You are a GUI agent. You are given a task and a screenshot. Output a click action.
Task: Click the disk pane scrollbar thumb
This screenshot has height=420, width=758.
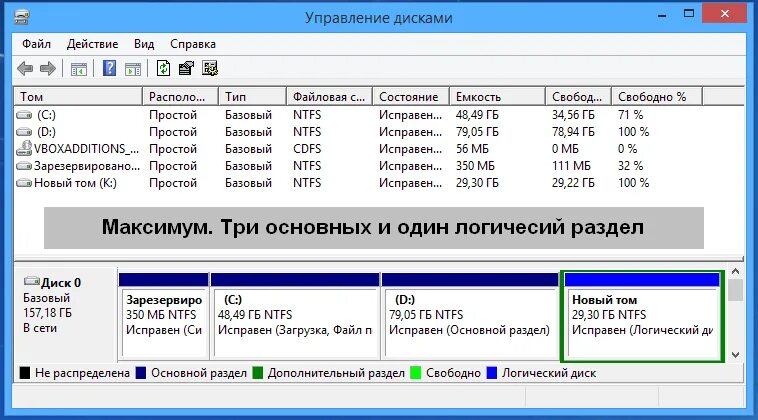tap(735, 290)
